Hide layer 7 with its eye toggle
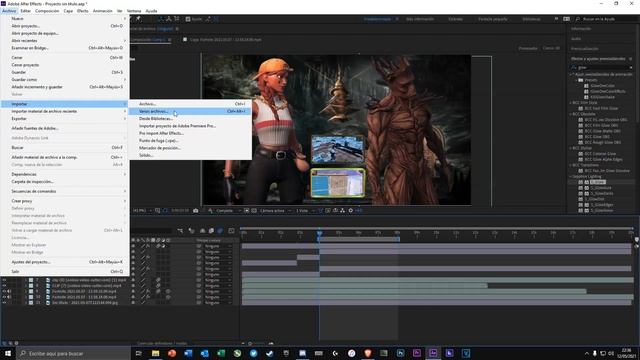The height and width of the screenshot is (360, 640). [x=4, y=280]
